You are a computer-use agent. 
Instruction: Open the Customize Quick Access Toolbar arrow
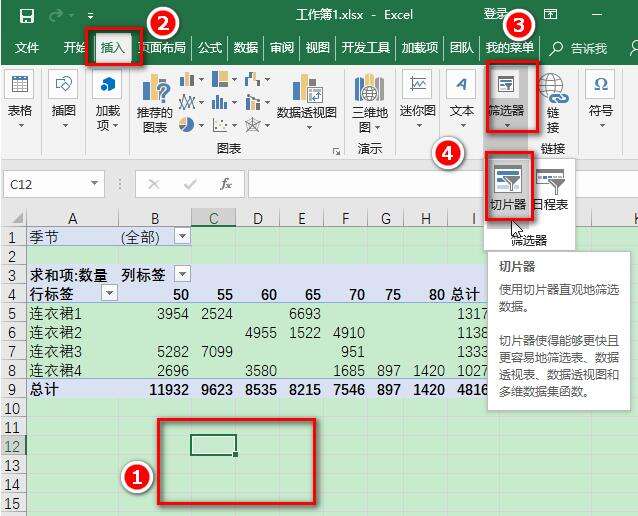coord(90,16)
